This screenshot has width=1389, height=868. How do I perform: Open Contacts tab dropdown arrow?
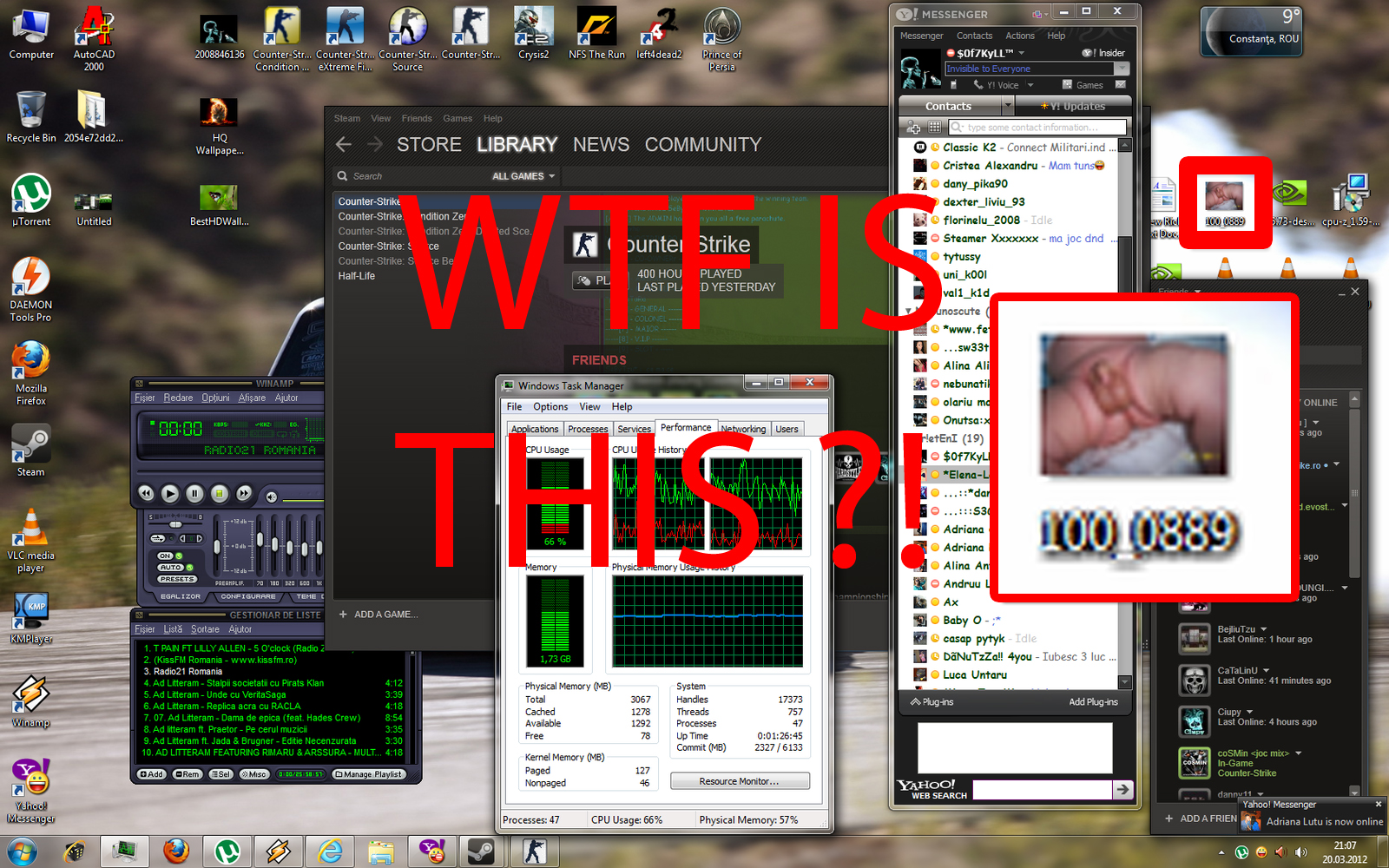pyautogui.click(x=1008, y=106)
